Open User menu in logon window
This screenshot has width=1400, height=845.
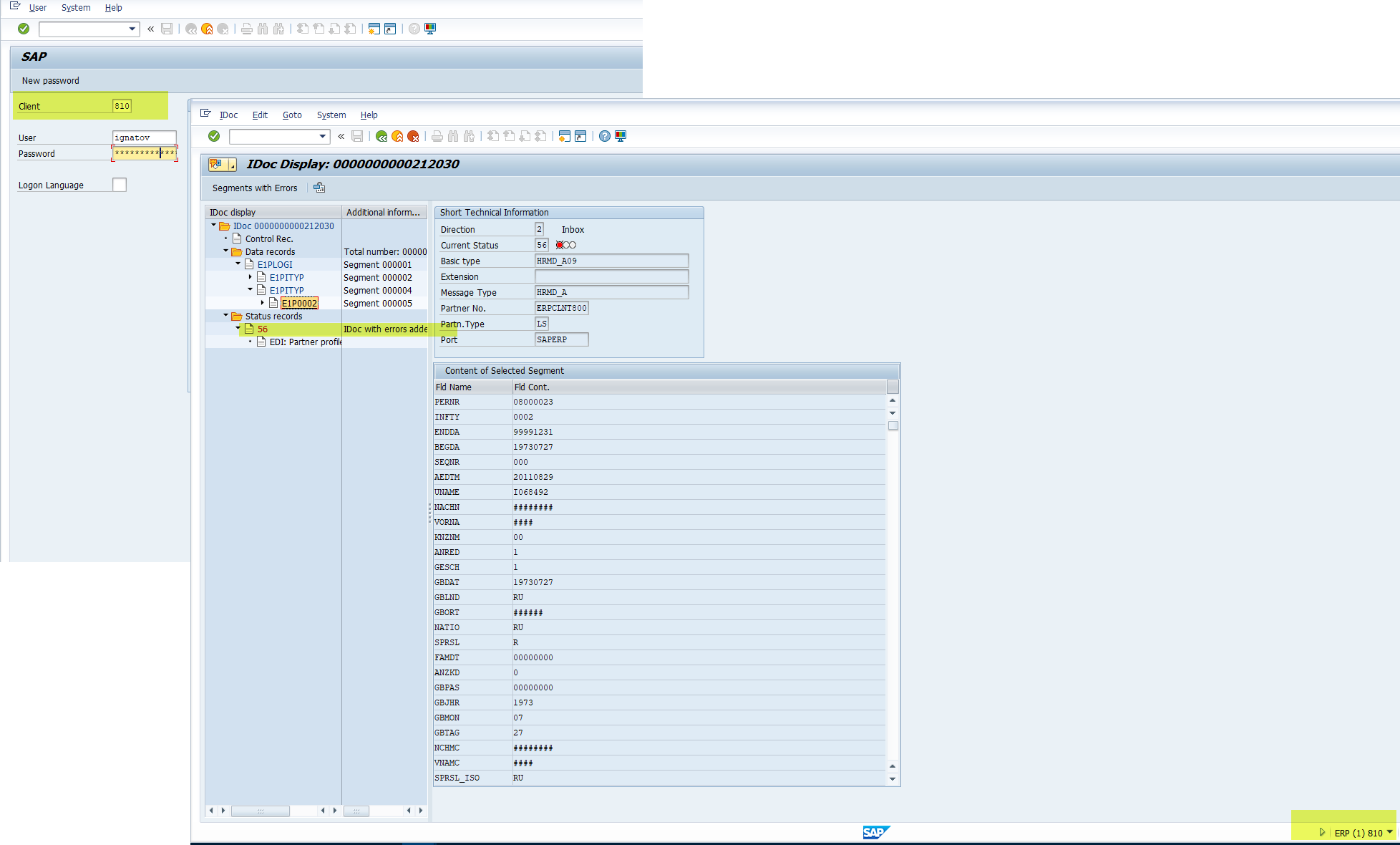point(38,7)
